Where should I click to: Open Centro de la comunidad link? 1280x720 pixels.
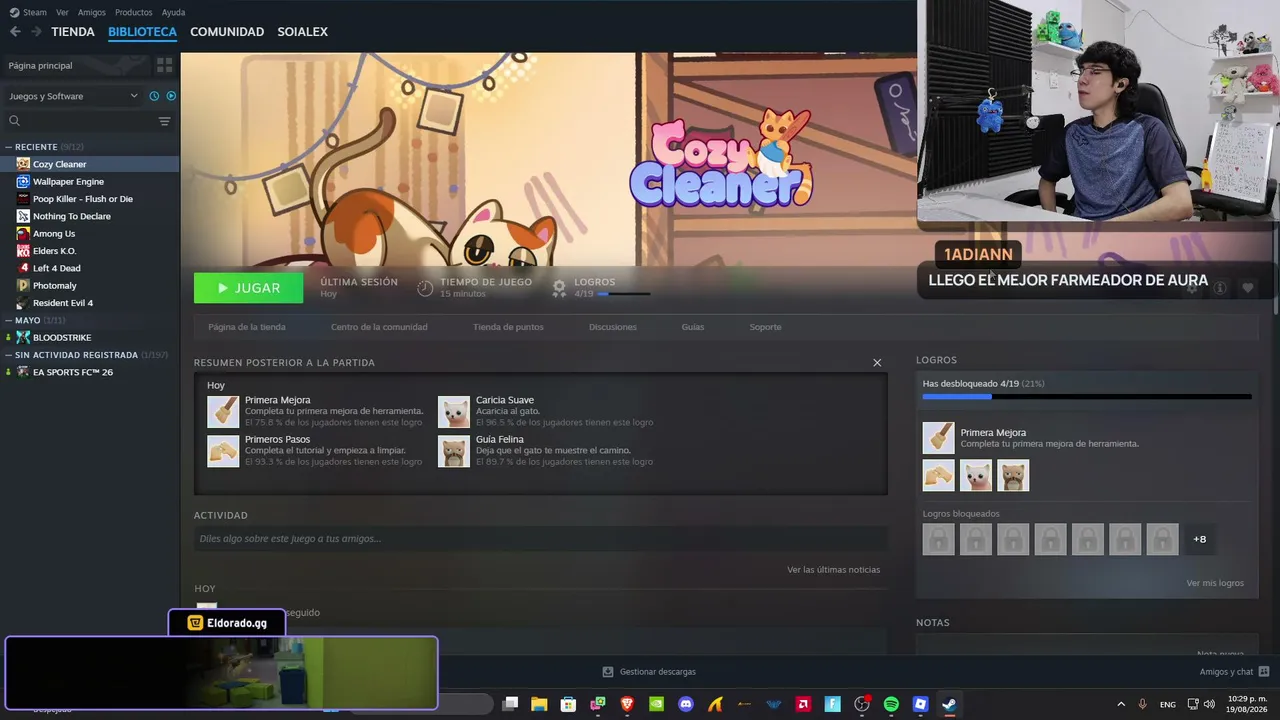pyautogui.click(x=379, y=327)
